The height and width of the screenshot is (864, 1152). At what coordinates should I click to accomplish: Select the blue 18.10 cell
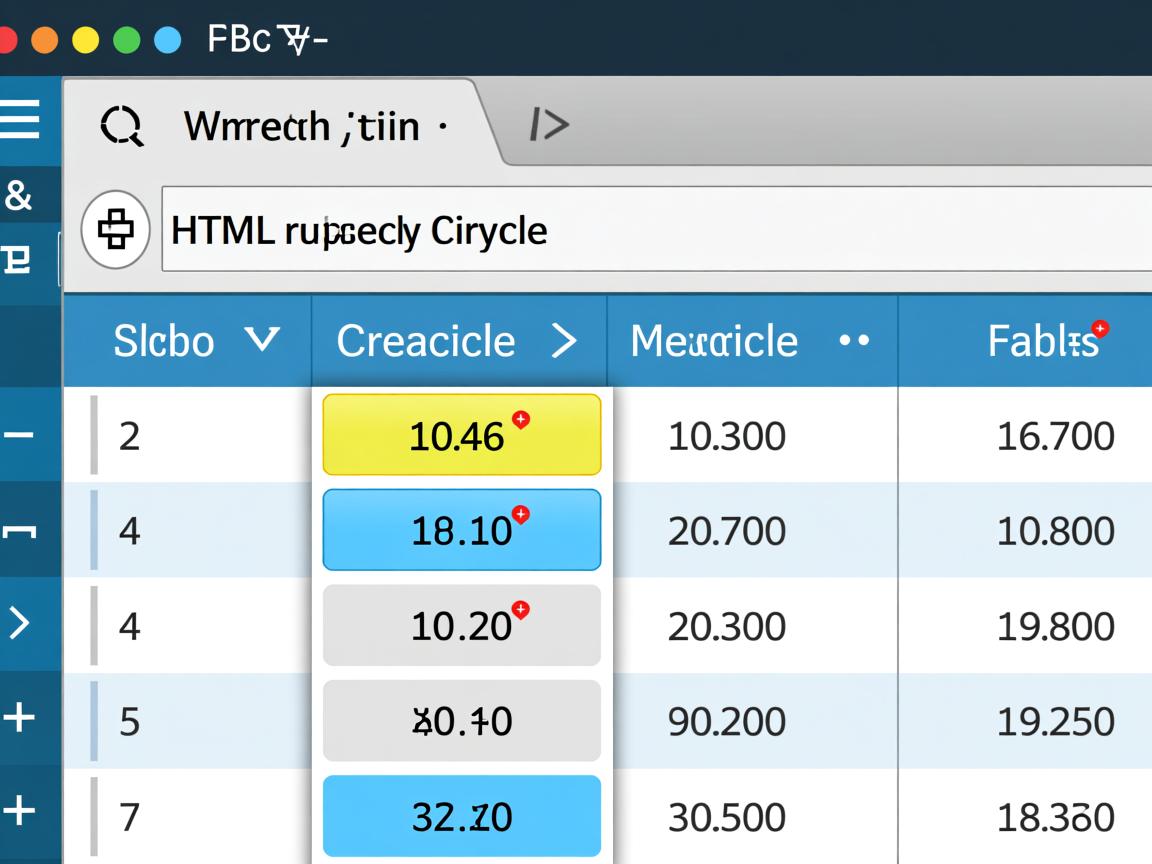click(x=461, y=530)
